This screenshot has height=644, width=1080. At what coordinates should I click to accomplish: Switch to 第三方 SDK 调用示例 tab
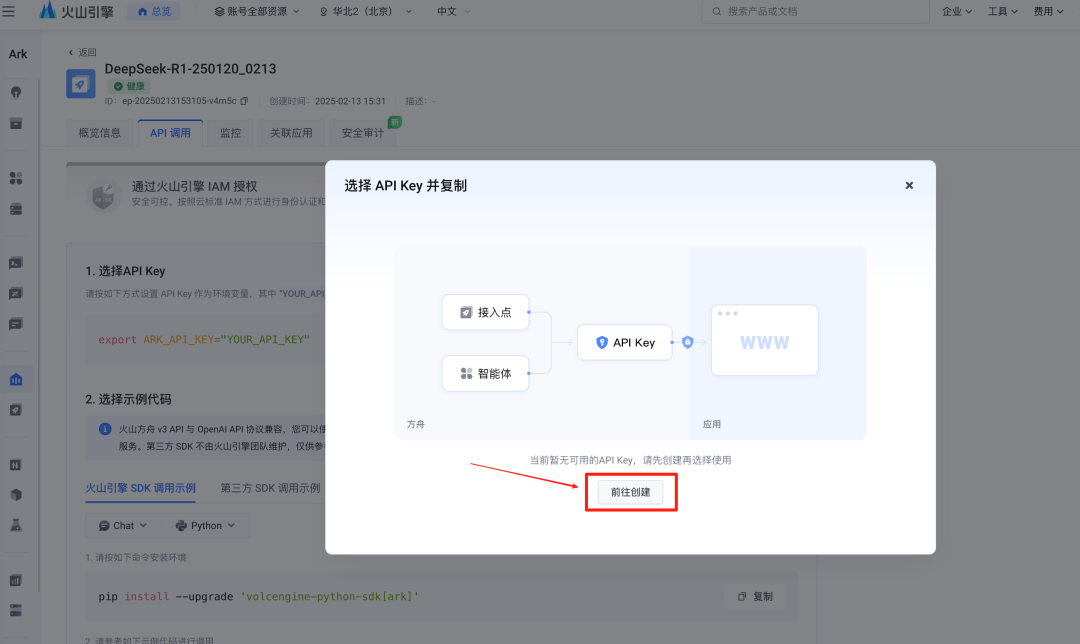click(270, 488)
